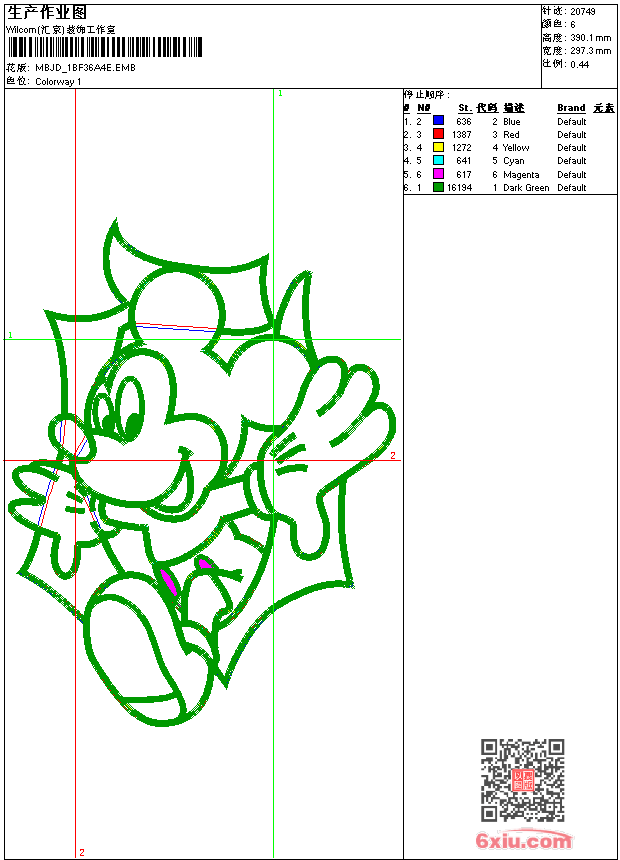
Task: Click stitch count 16194 in table
Action: [459, 188]
